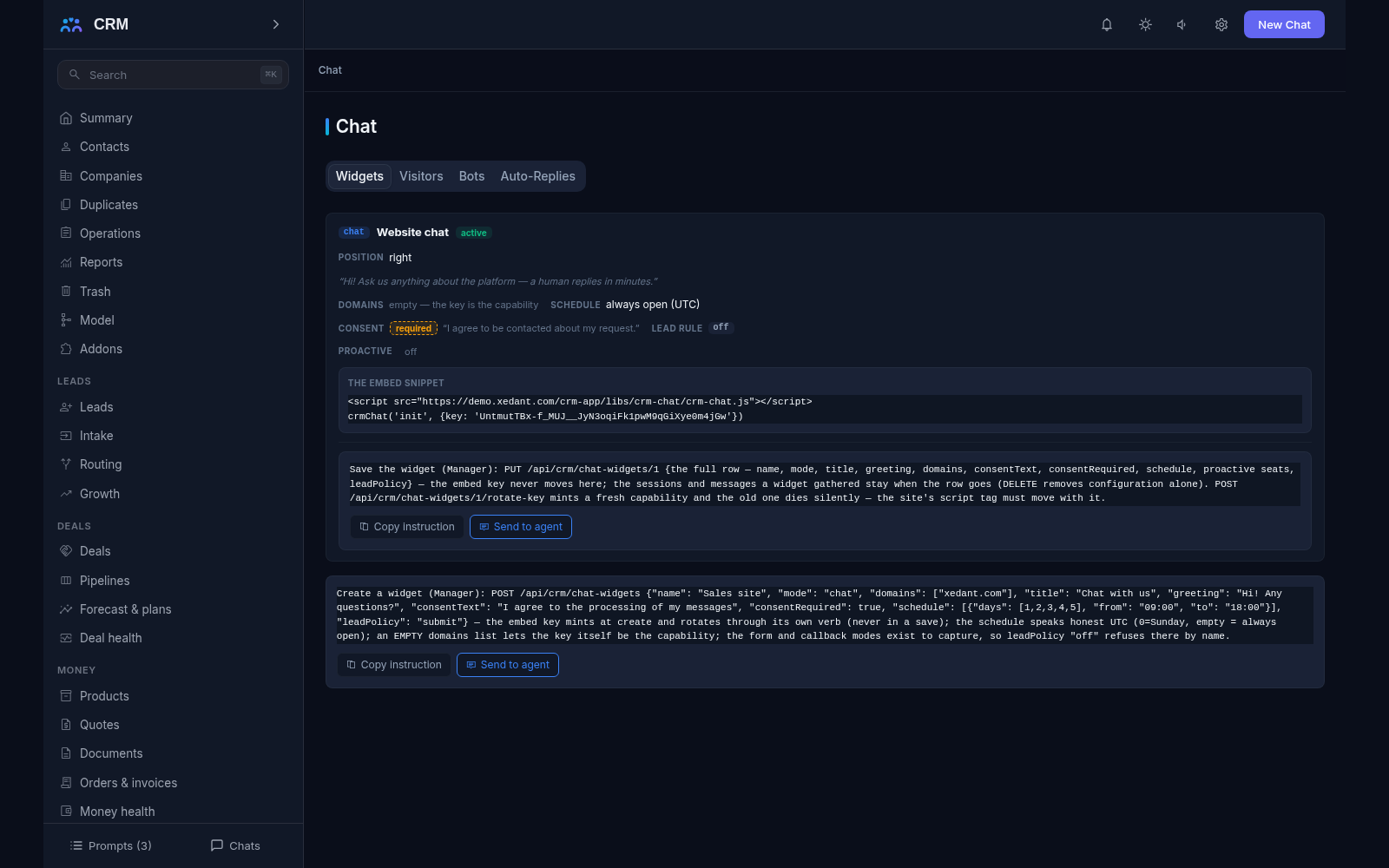Select the Widgets tab
The width and height of the screenshot is (1389, 868).
359,176
